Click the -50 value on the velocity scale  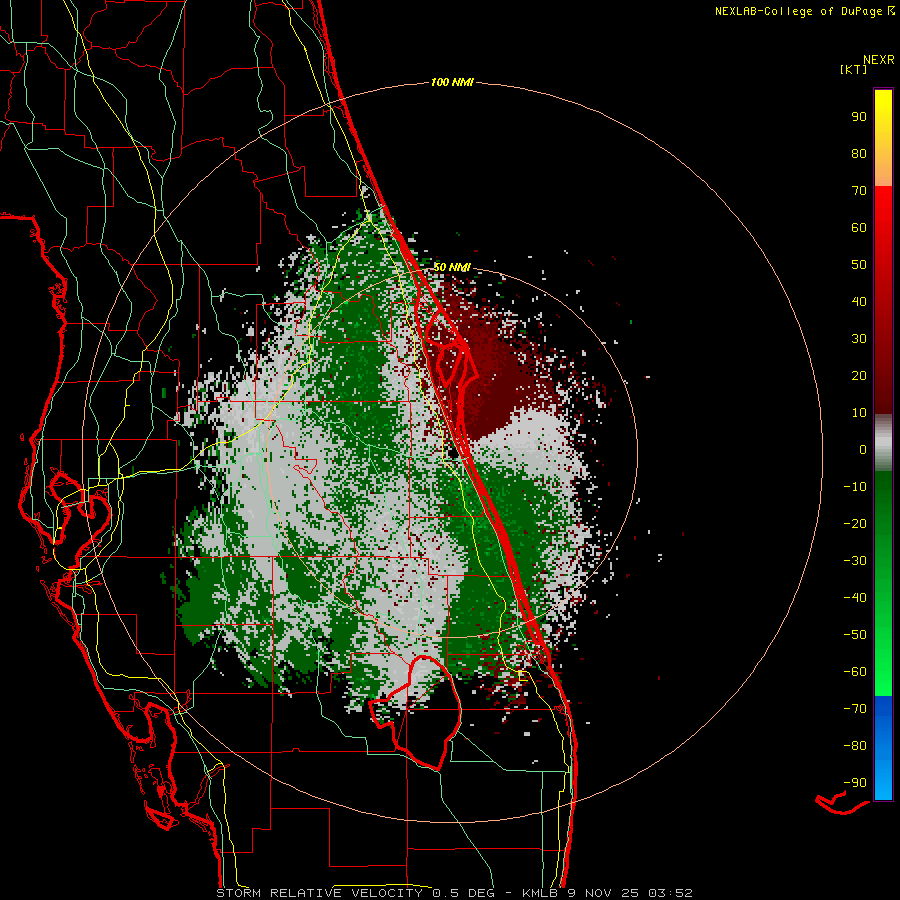855,635
